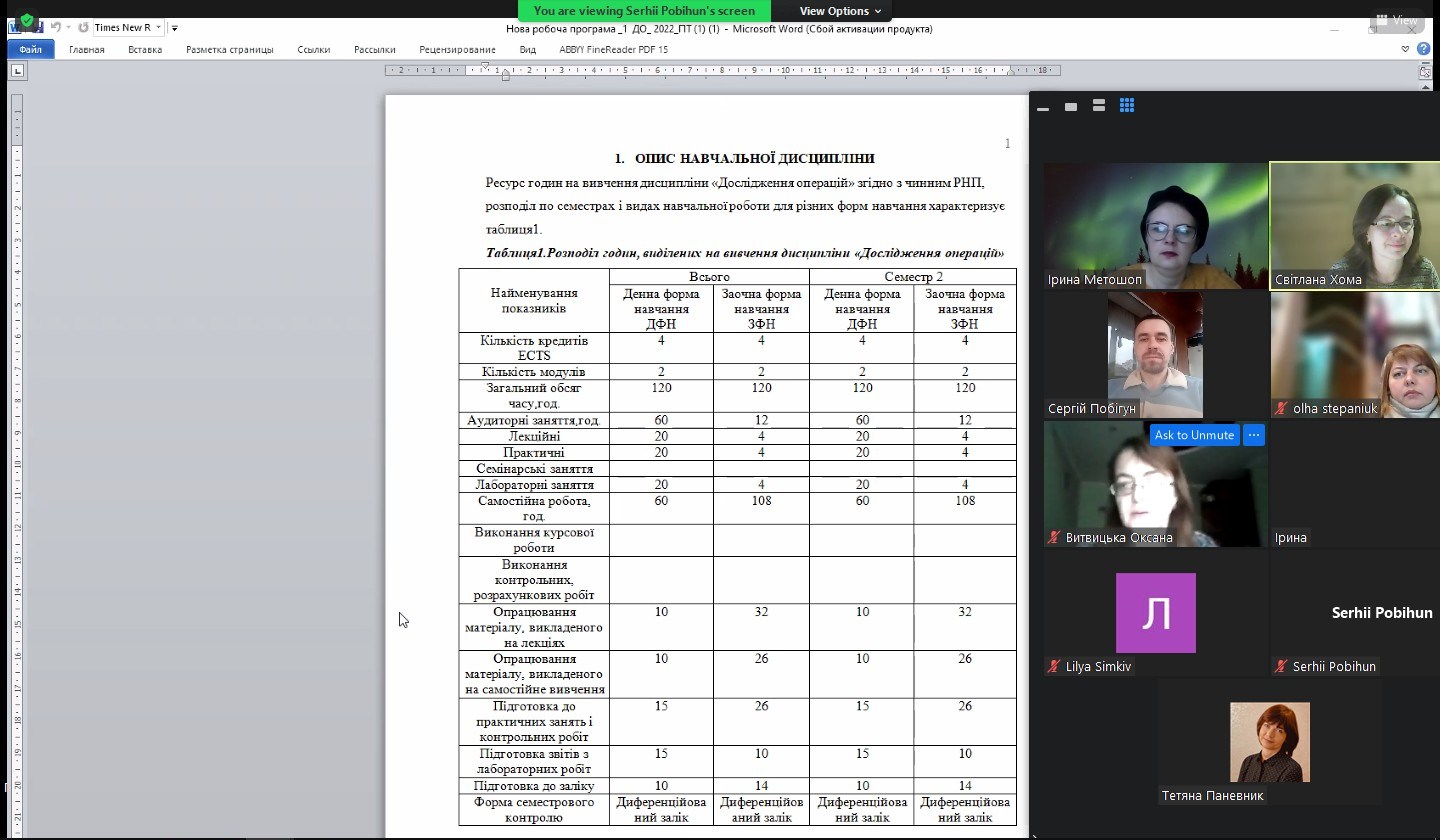Viewport: 1440px width, 840px height.
Task: Click the Word Help question mark icon
Action: (x=1423, y=49)
